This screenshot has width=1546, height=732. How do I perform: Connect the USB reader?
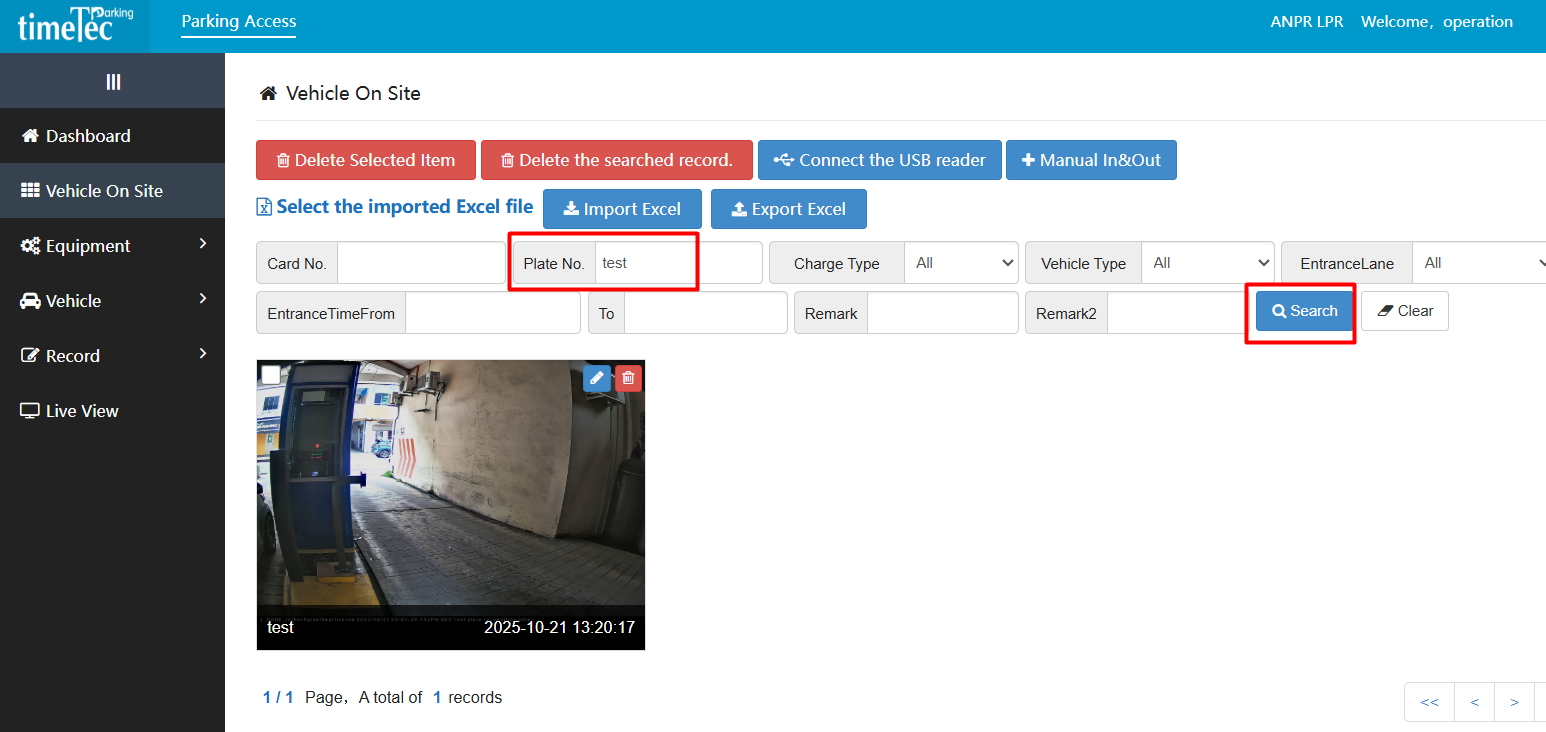[x=879, y=160]
